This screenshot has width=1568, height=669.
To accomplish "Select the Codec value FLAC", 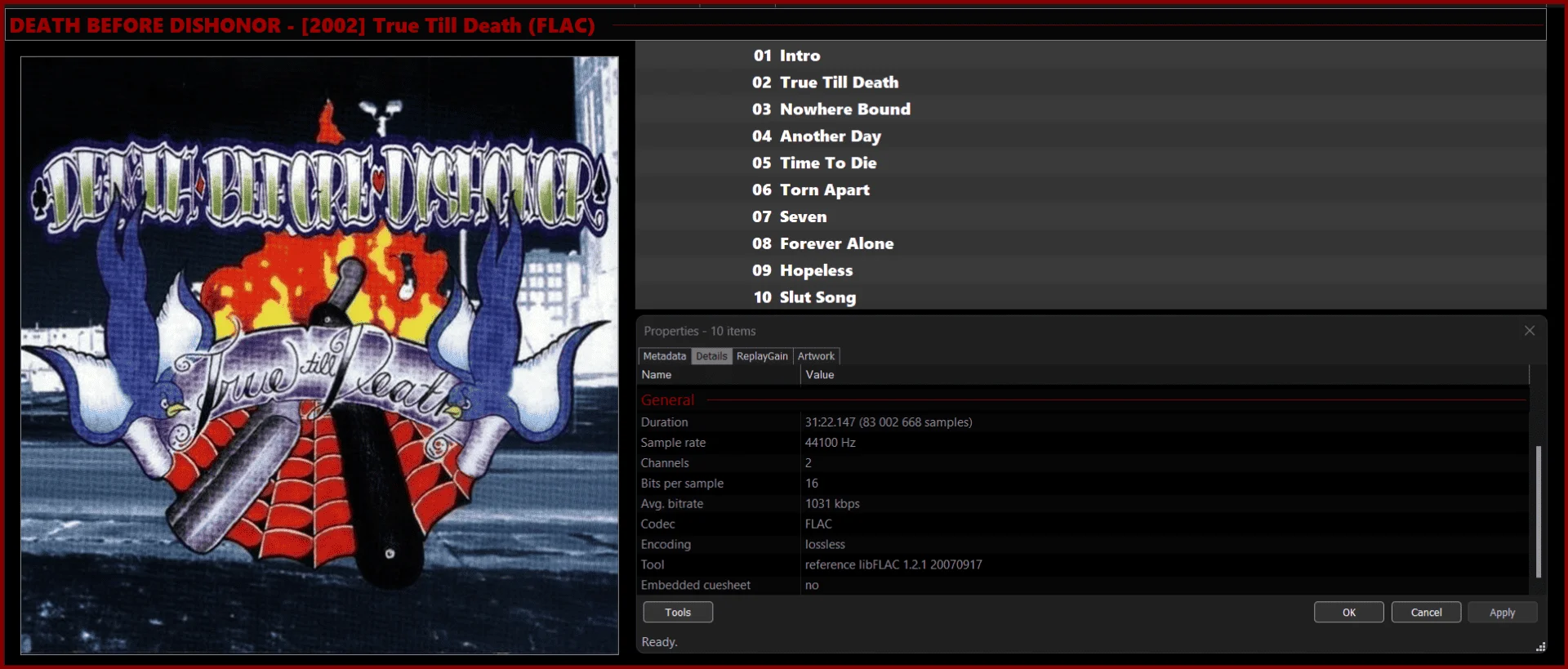I will 818,524.
